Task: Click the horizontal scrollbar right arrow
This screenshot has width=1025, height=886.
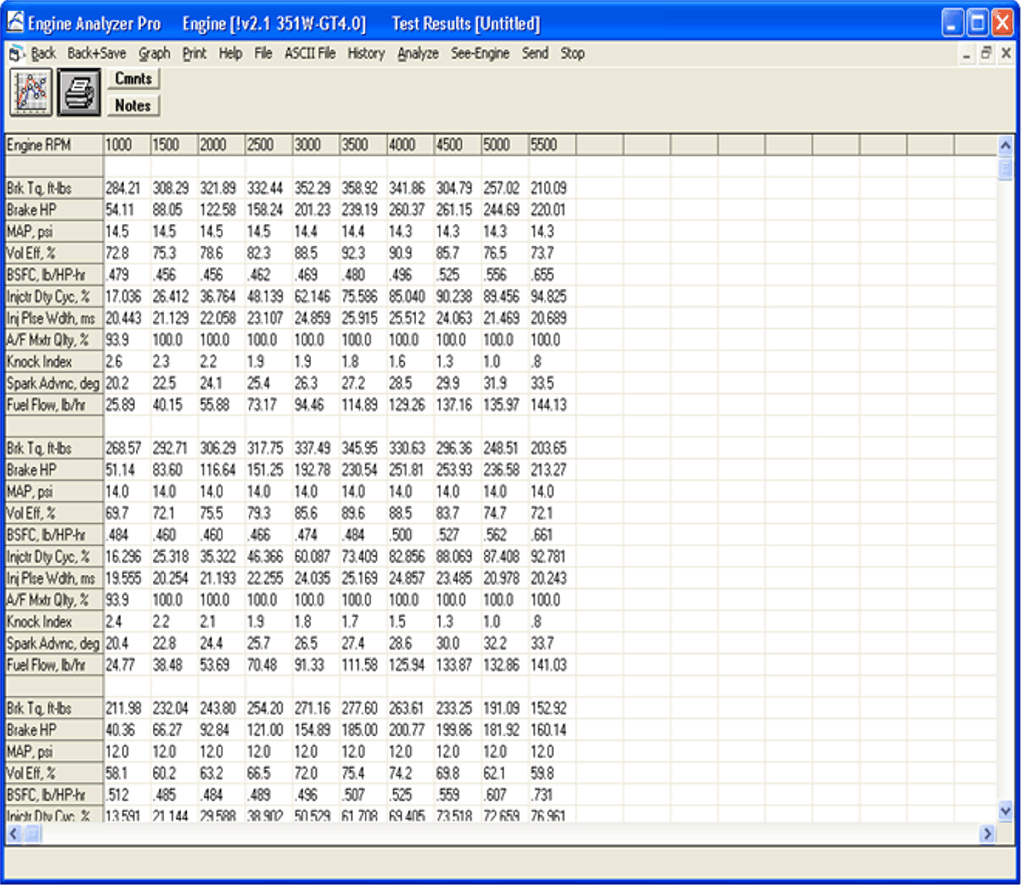Action: [x=988, y=833]
